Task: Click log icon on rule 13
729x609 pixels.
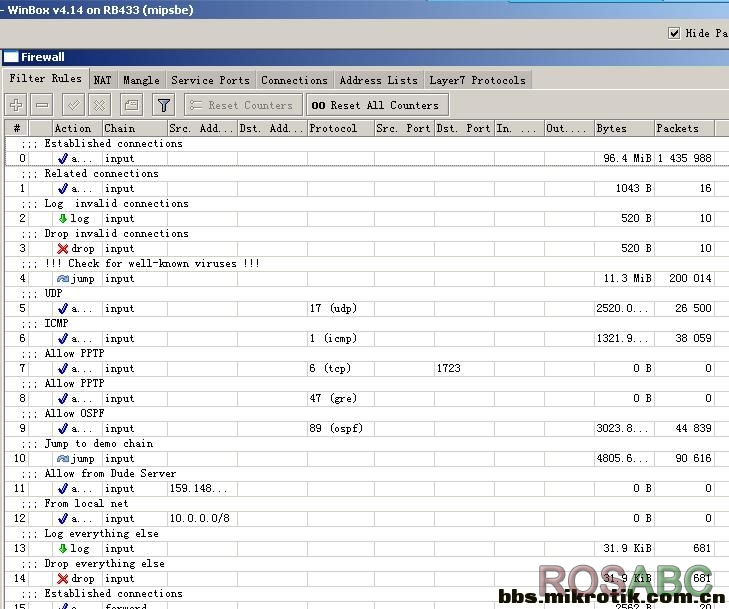Action: [63, 549]
